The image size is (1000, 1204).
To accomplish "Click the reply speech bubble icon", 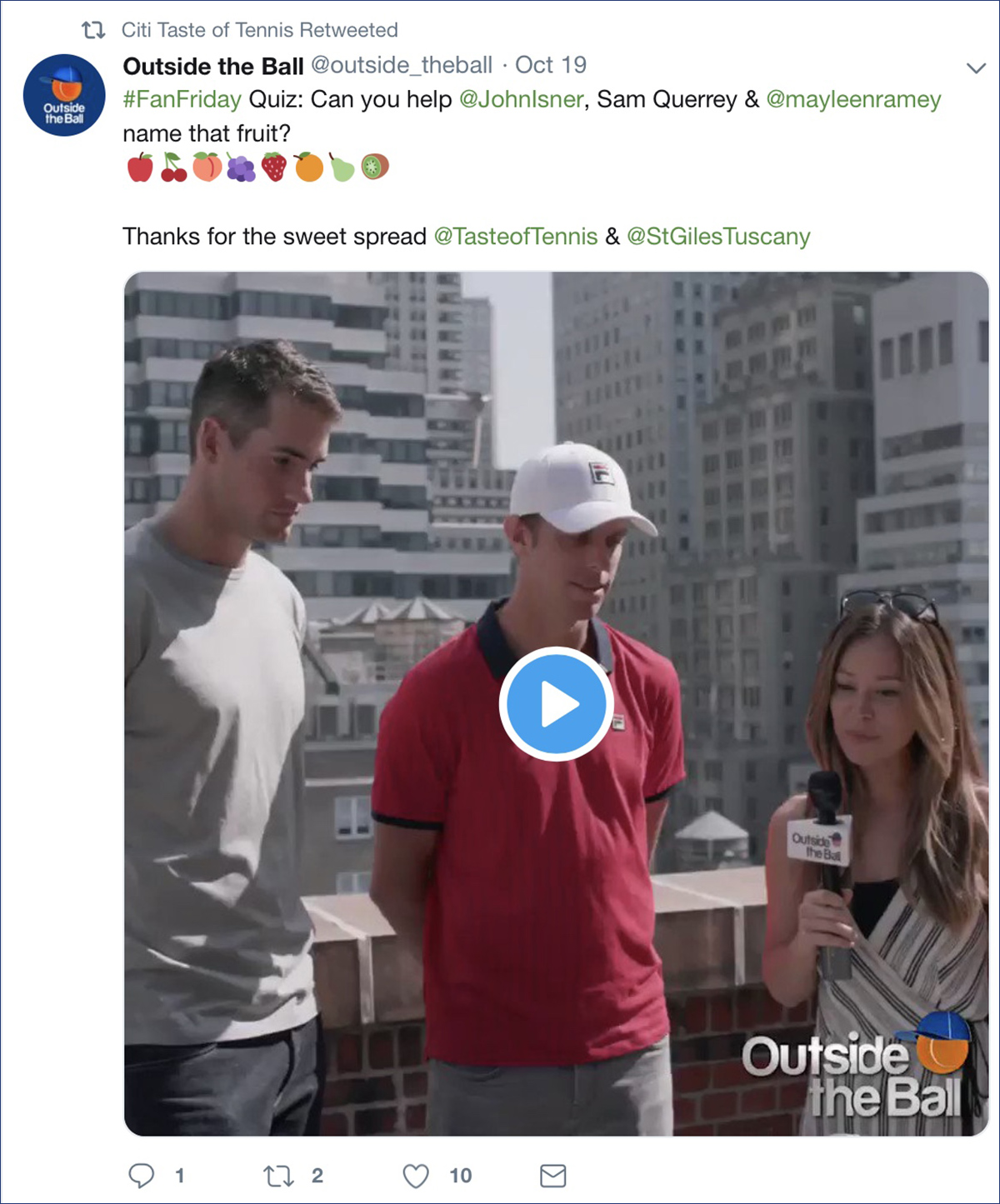I will [x=141, y=1176].
